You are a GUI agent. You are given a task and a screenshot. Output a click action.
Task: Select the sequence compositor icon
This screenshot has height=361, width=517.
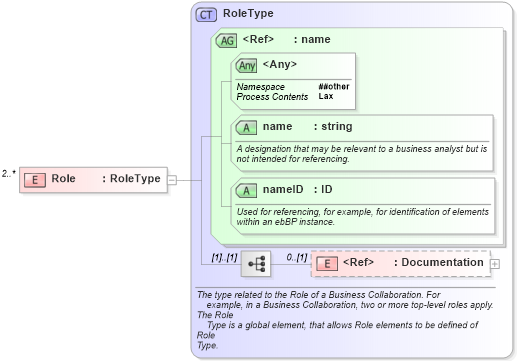point(256,264)
